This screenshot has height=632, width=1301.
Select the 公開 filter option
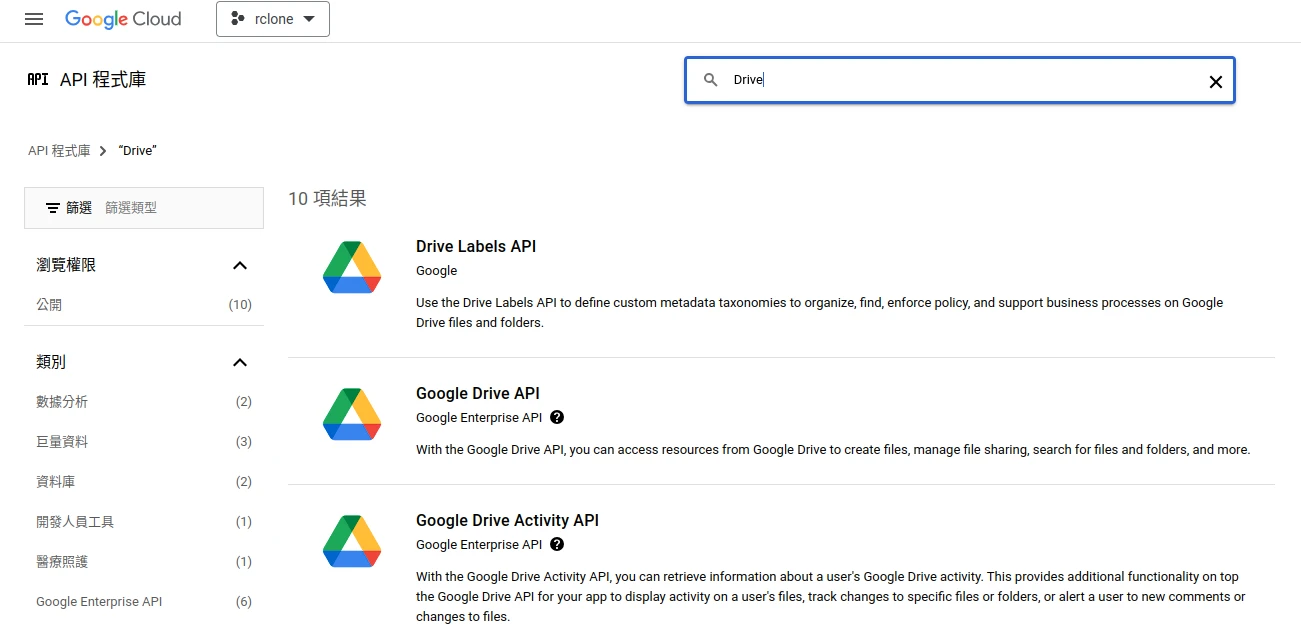(49, 305)
